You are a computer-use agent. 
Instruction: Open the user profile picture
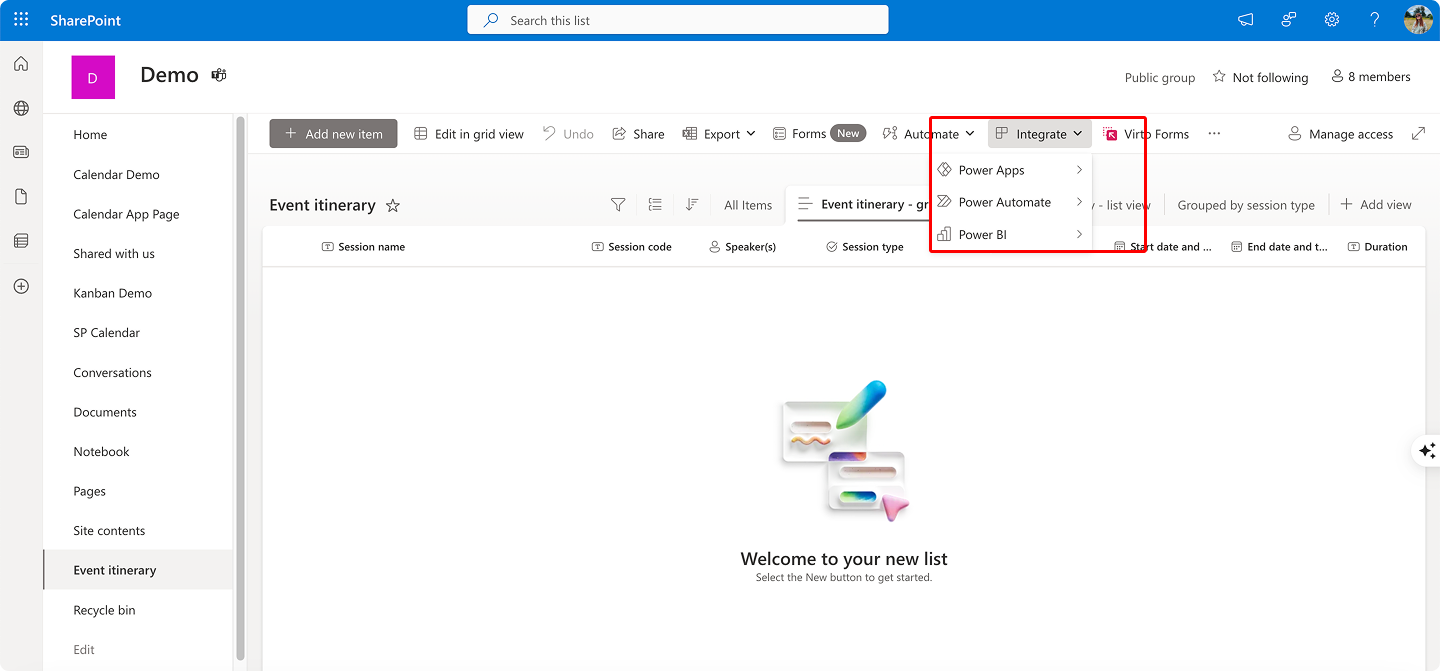(x=1418, y=20)
